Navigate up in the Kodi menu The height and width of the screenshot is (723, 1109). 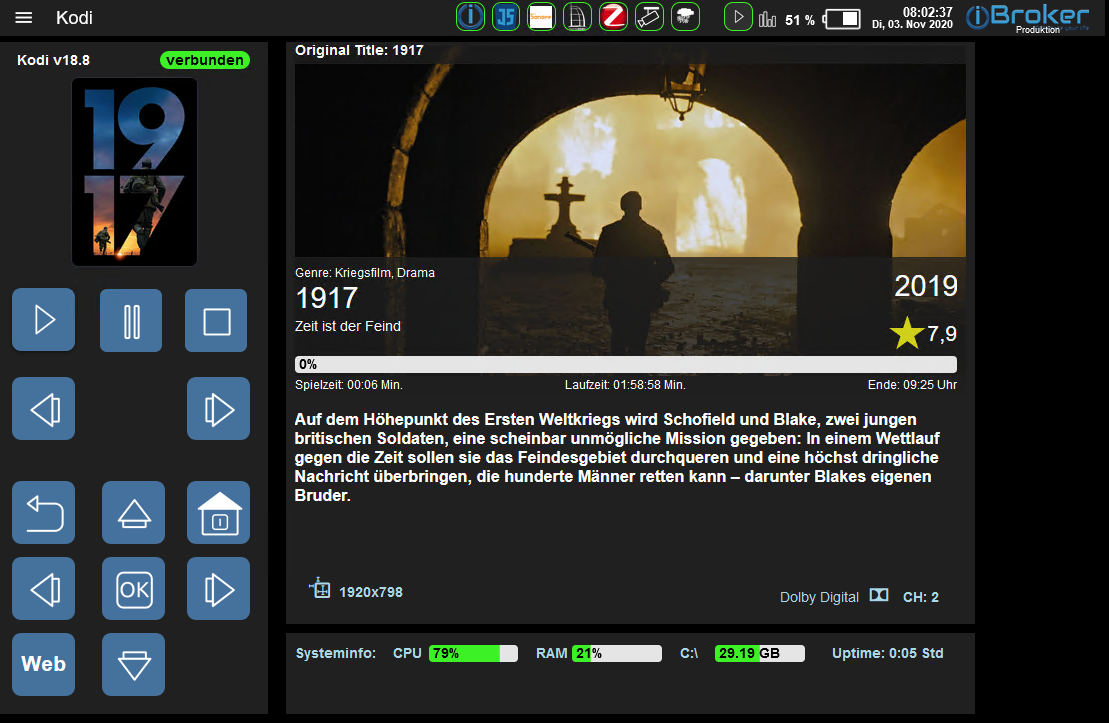click(x=134, y=513)
